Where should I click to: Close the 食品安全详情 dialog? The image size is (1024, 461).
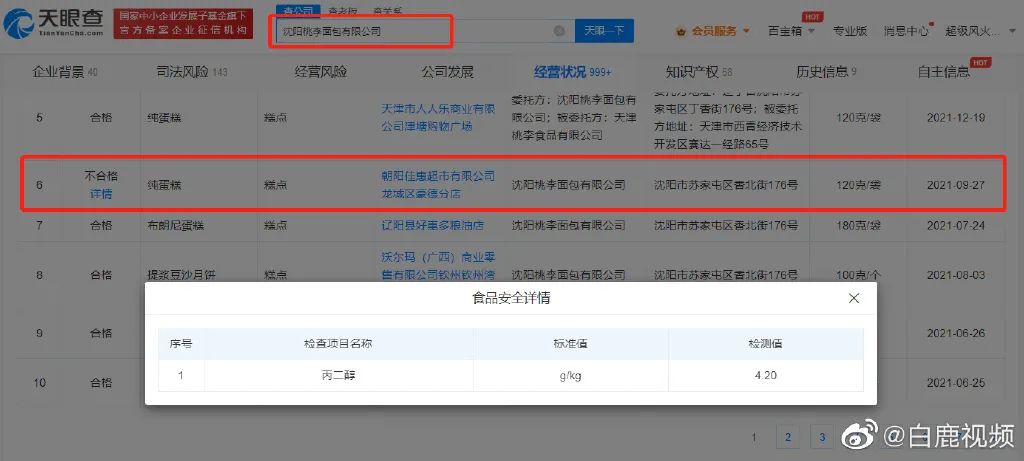[x=854, y=298]
